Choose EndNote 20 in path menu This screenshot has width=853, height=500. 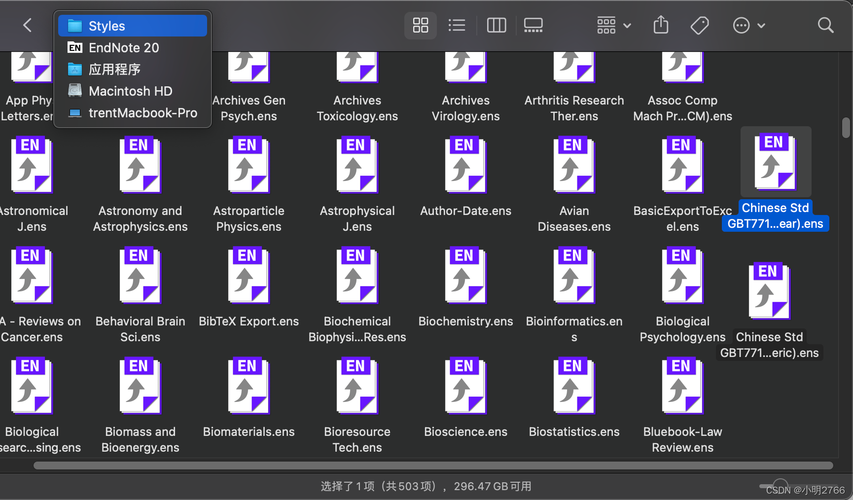pyautogui.click(x=132, y=47)
